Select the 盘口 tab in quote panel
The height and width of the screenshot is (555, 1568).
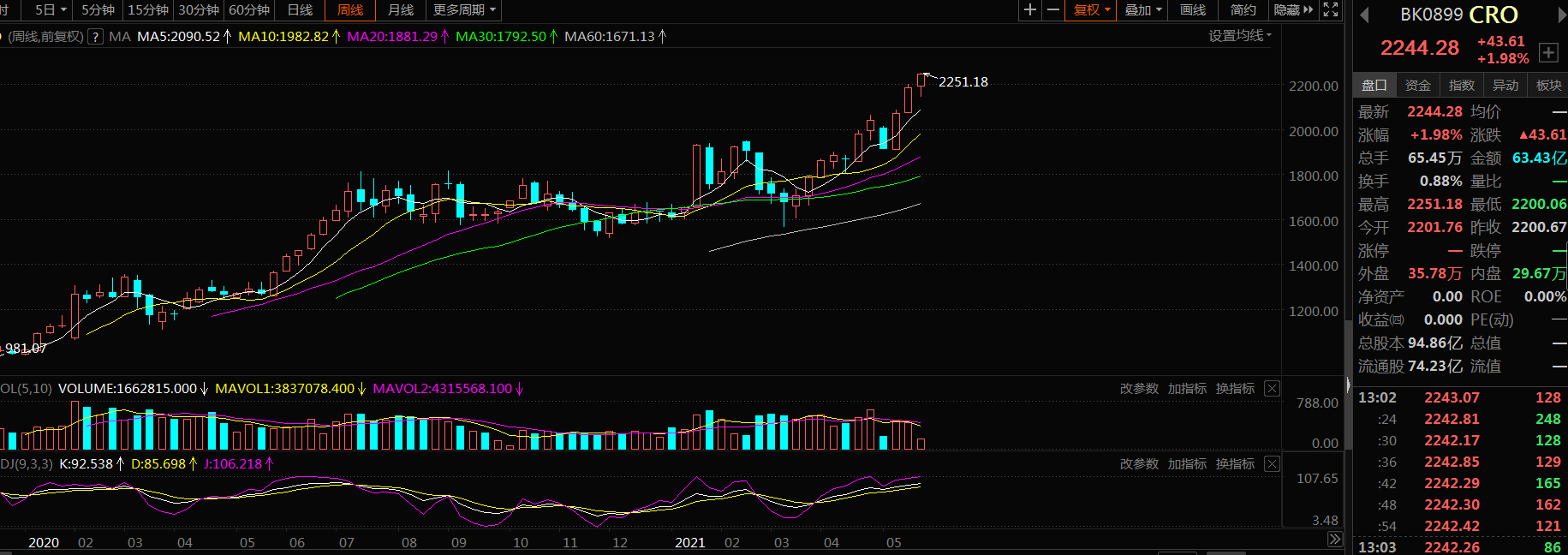pos(1374,85)
